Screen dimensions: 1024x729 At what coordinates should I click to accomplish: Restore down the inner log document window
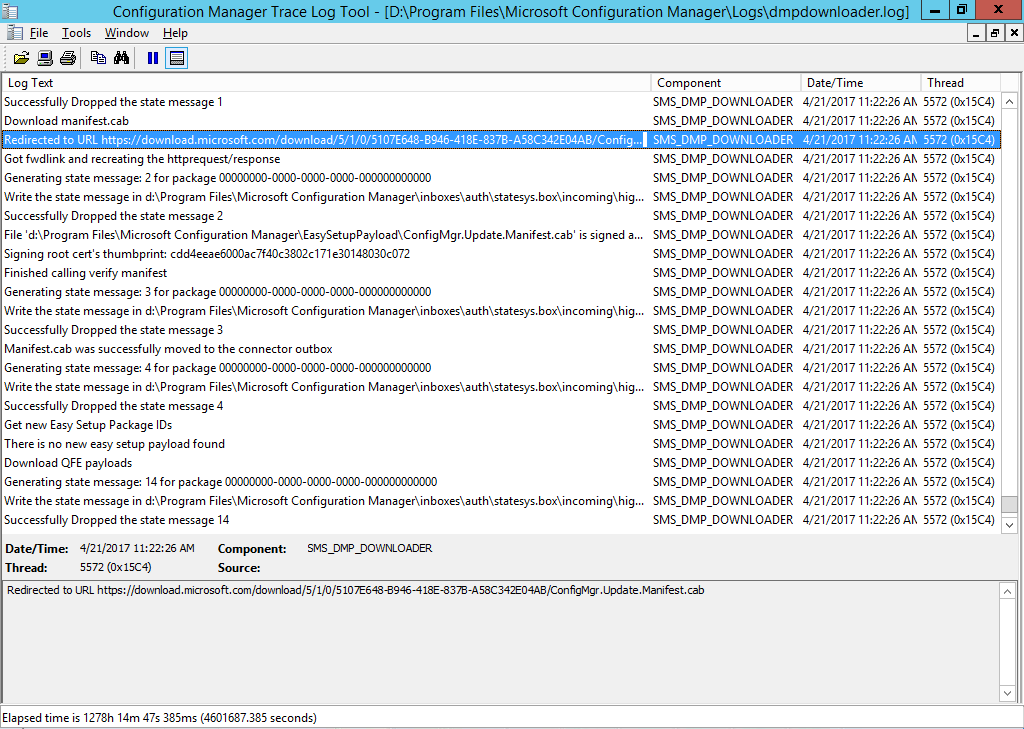coord(995,33)
